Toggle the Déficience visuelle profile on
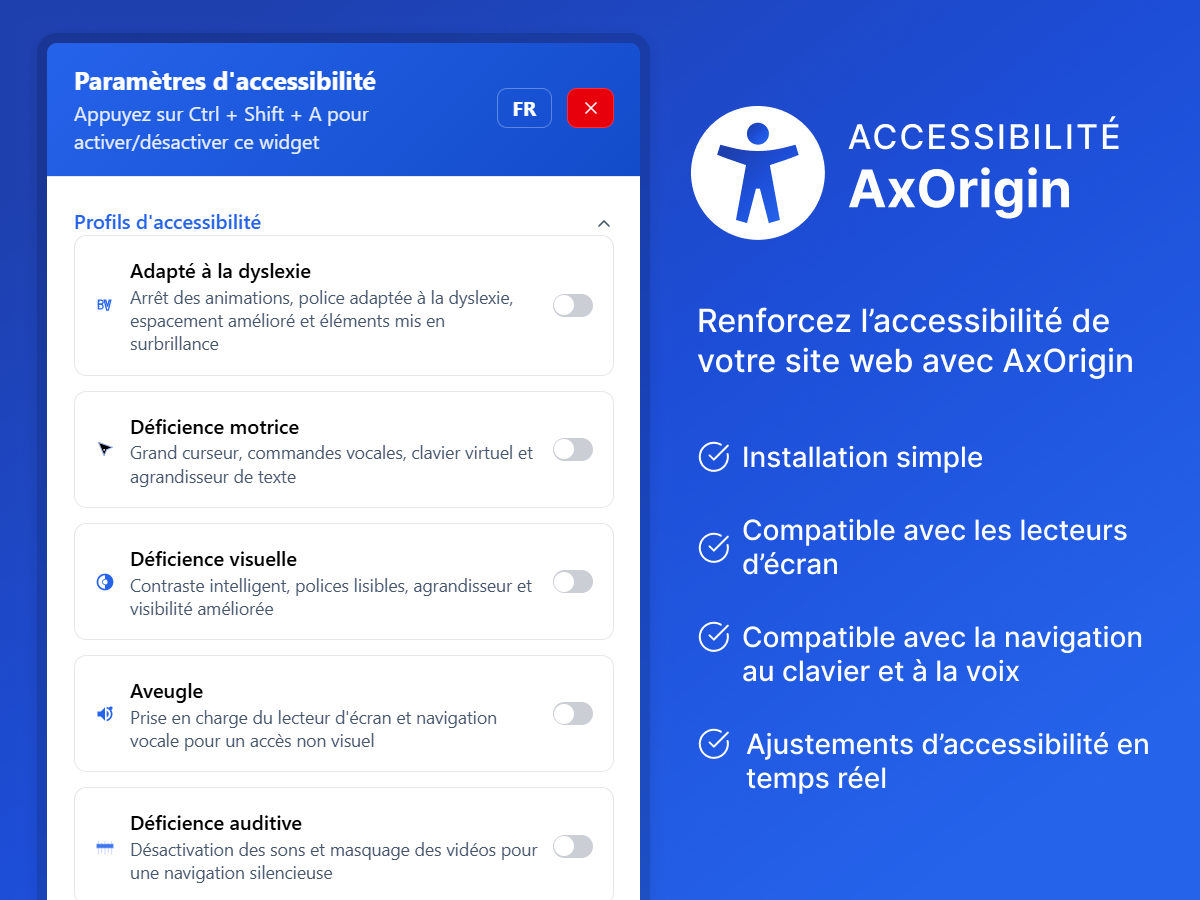Image resolution: width=1200 pixels, height=900 pixels. click(x=573, y=582)
